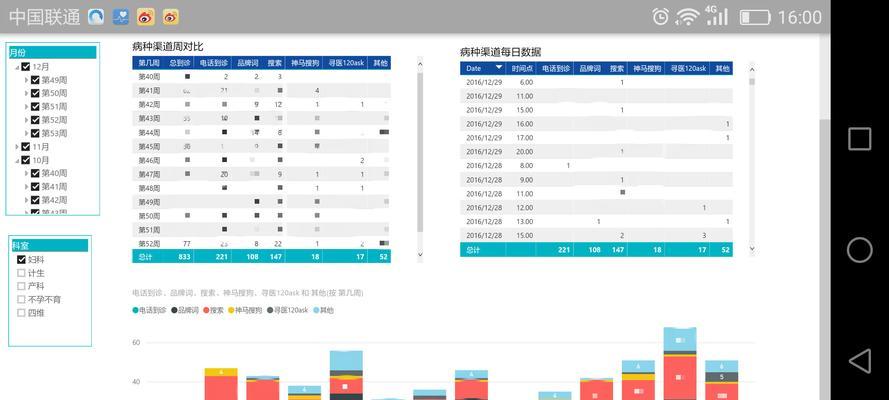Uncheck the 妇科 department checkbox

coord(22,259)
